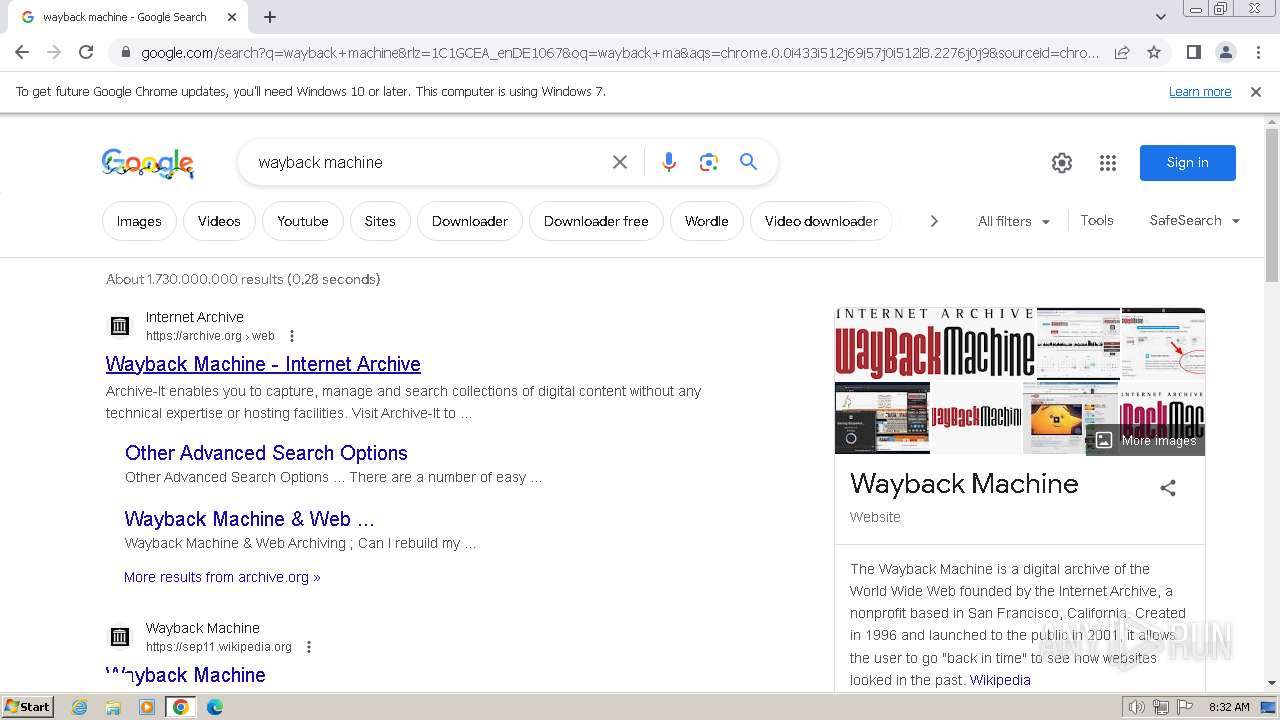
Task: Select the Sites filter chip
Action: (380, 221)
